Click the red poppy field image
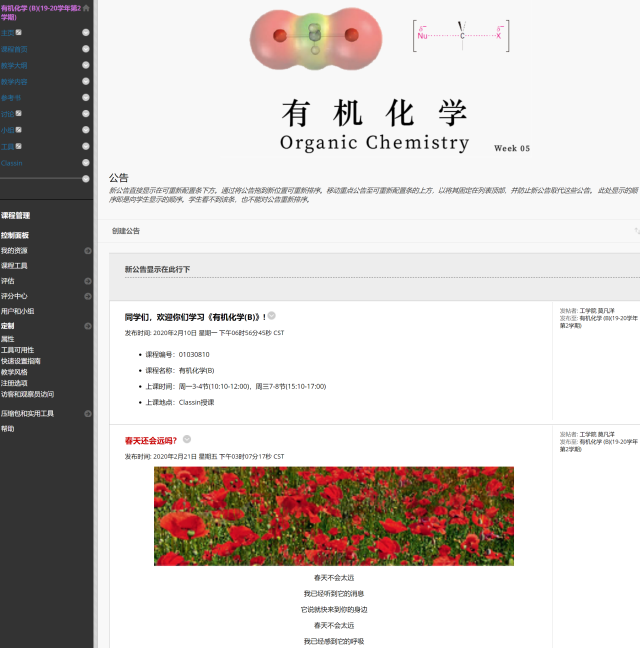The height and width of the screenshot is (648, 640). click(333, 516)
